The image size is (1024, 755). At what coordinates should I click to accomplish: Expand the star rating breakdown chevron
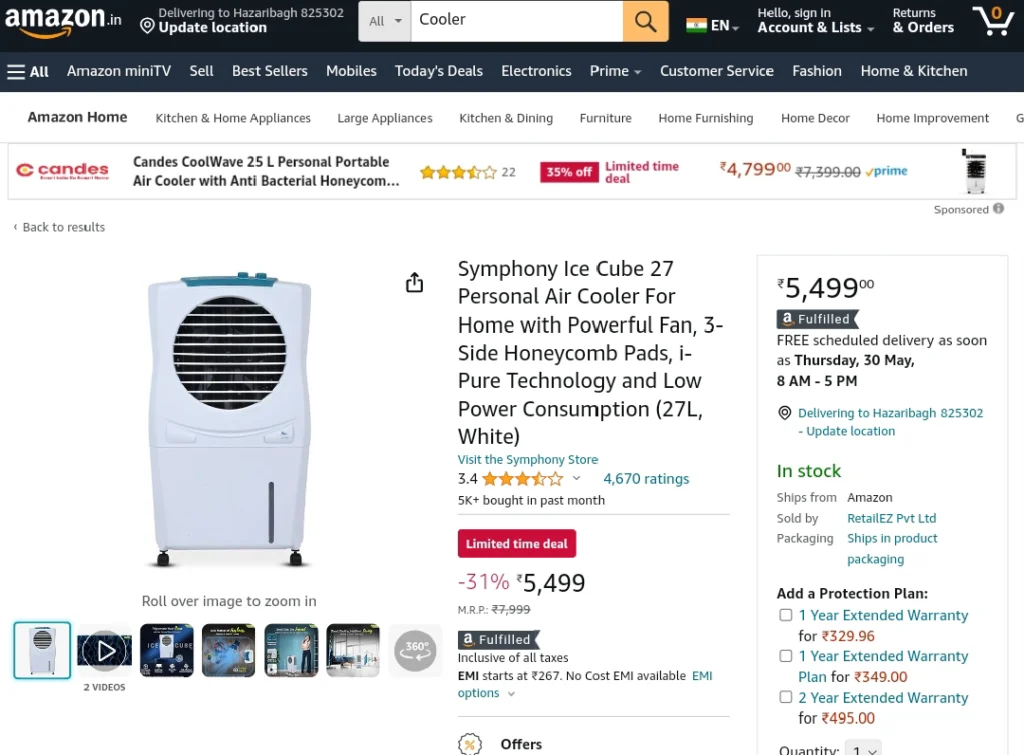click(577, 478)
